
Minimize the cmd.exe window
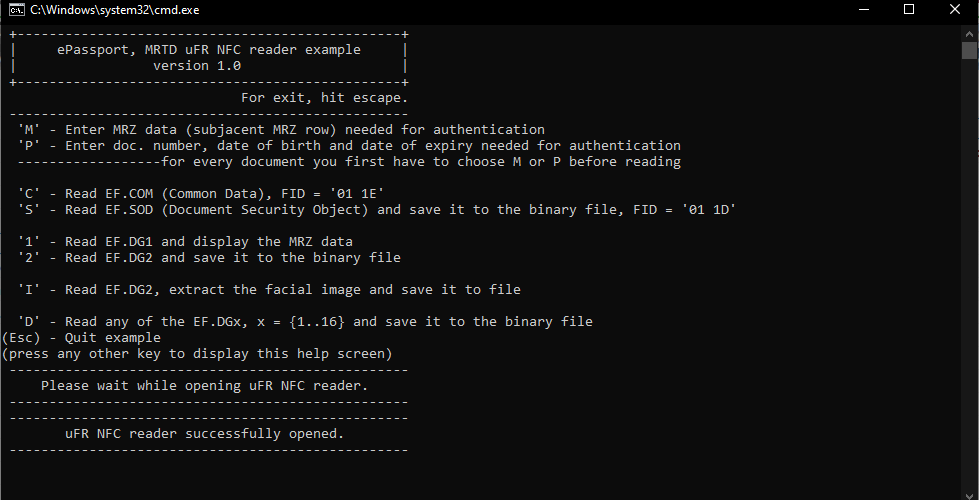click(x=864, y=9)
